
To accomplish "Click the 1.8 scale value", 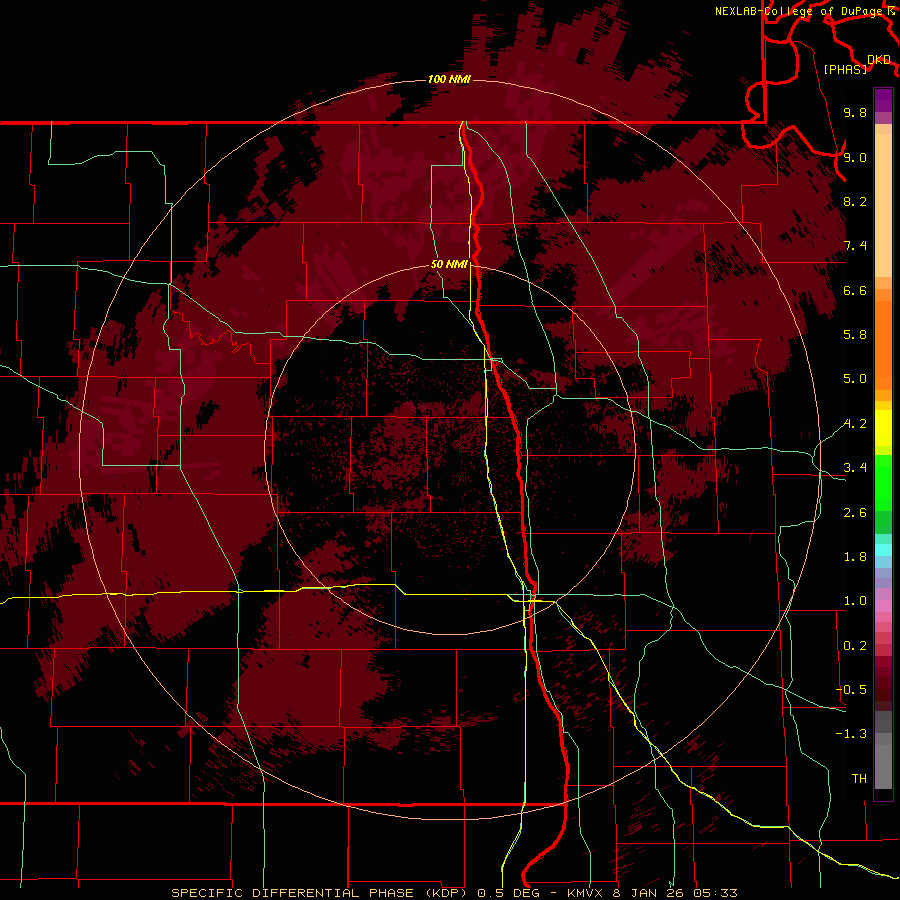I will click(855, 557).
